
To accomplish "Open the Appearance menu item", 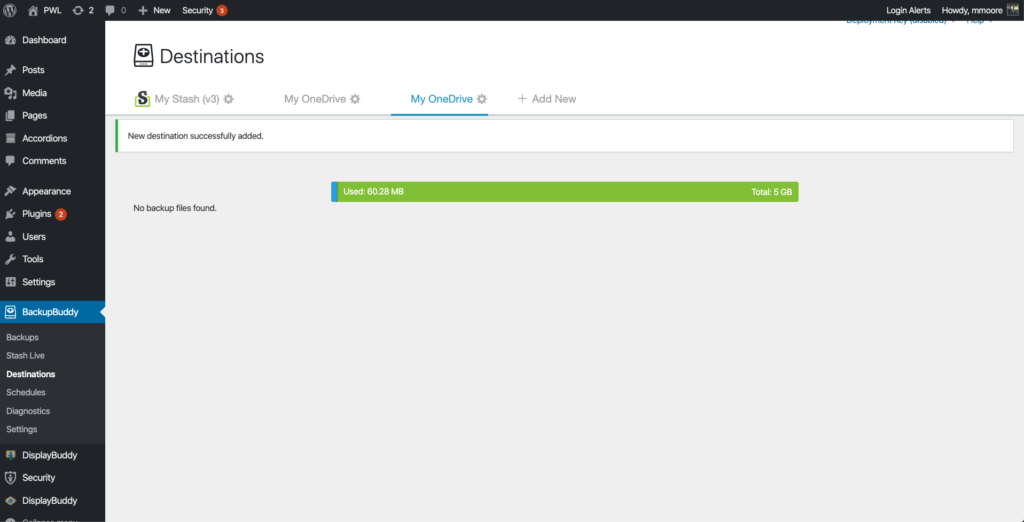I will 52,191.
